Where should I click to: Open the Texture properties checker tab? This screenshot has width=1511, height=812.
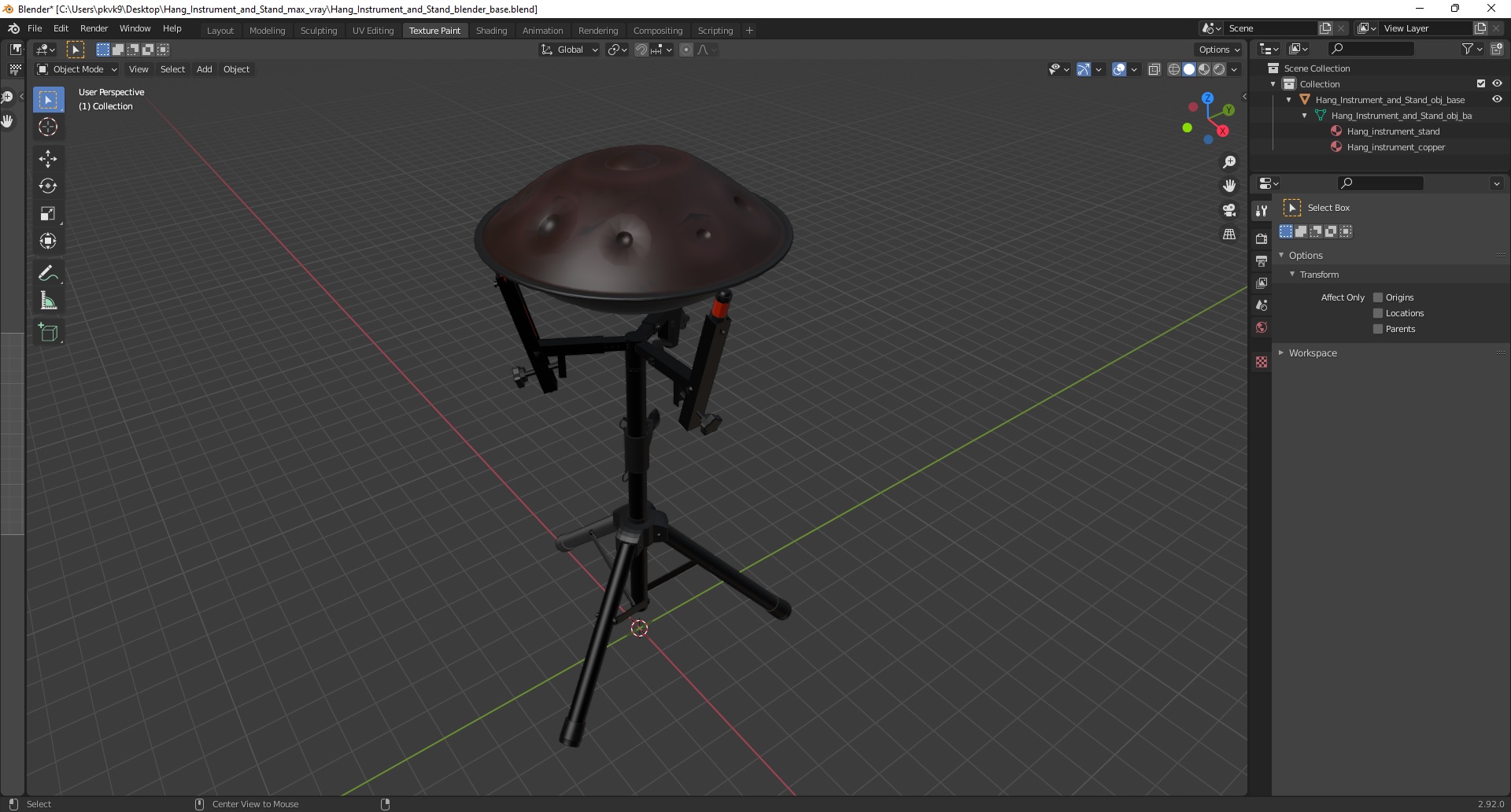click(x=1262, y=362)
